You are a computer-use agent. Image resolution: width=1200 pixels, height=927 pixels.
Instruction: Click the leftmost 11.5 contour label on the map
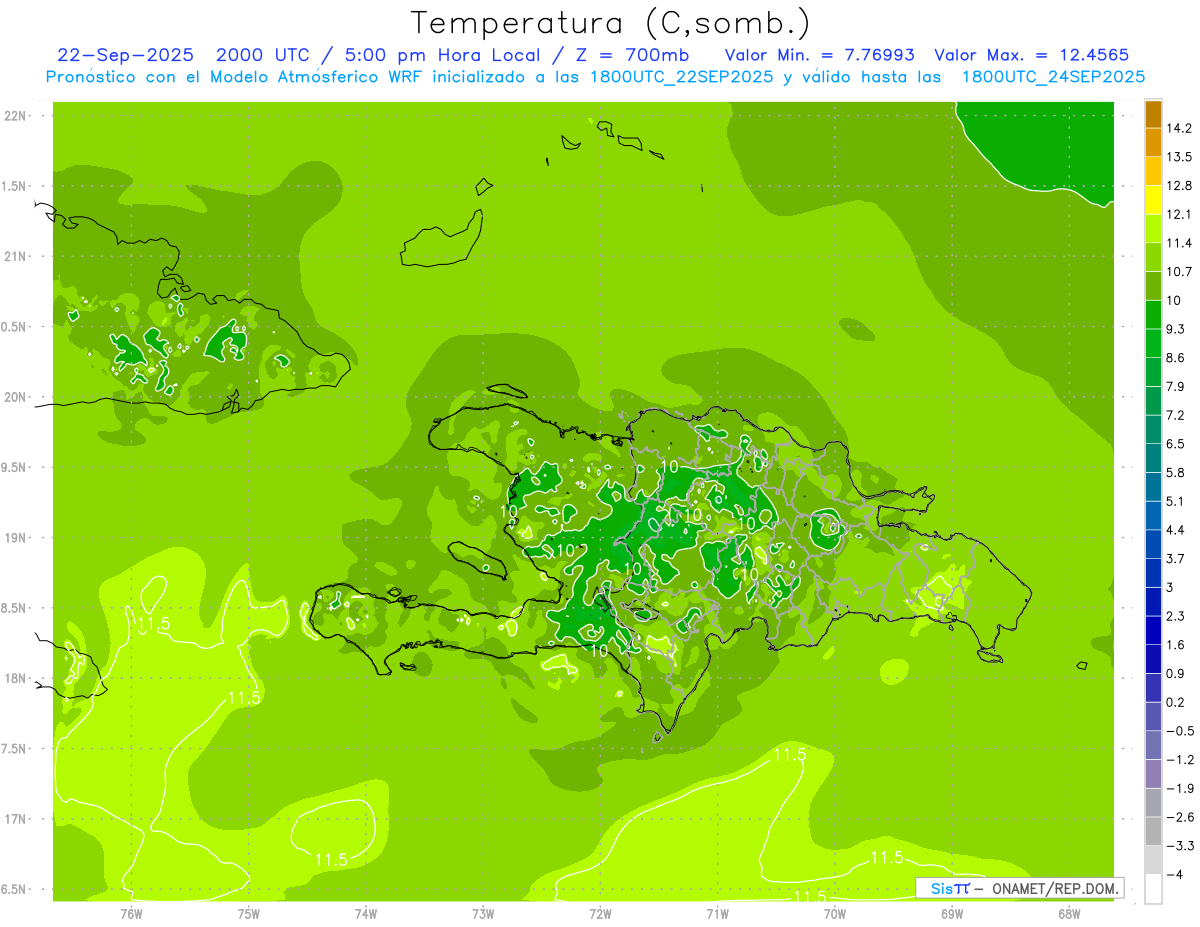153,624
